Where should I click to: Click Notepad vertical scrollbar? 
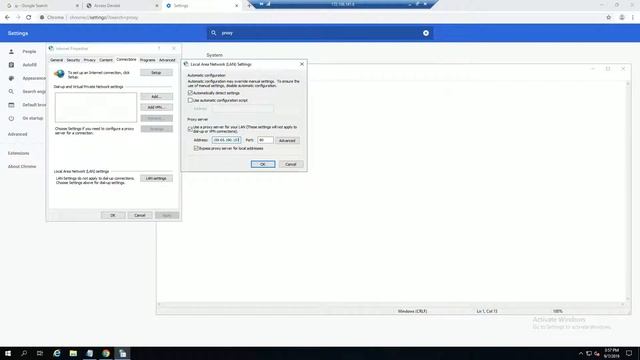click(x=627, y=191)
